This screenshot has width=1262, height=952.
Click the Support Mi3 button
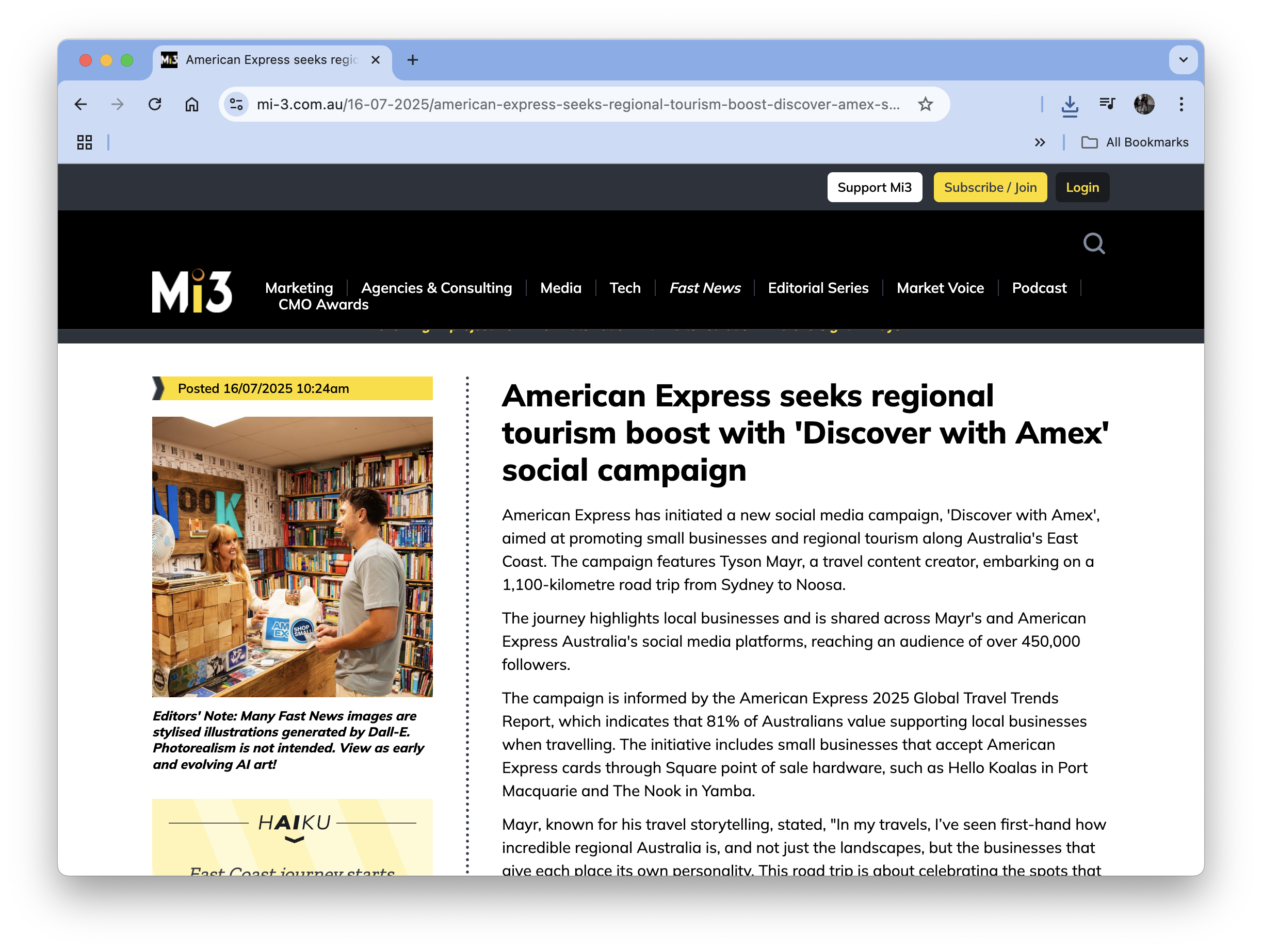click(x=875, y=187)
